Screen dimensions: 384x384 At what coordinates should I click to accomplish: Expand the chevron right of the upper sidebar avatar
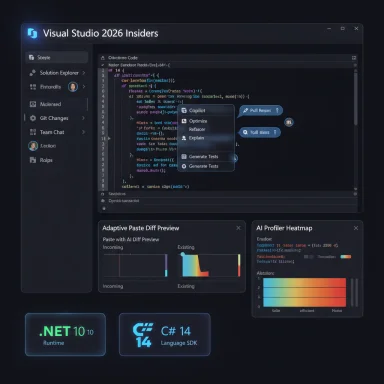pos(84,87)
